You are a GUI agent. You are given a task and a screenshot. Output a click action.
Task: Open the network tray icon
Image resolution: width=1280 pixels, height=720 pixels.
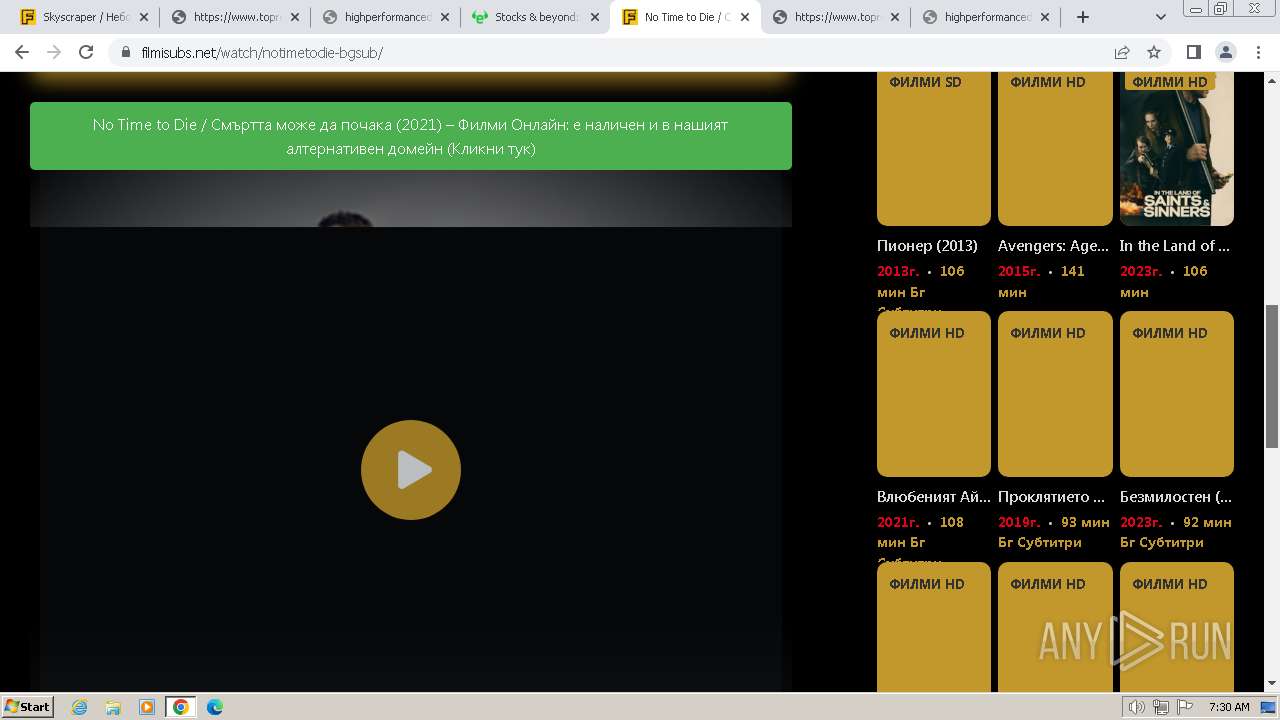[x=1161, y=707]
